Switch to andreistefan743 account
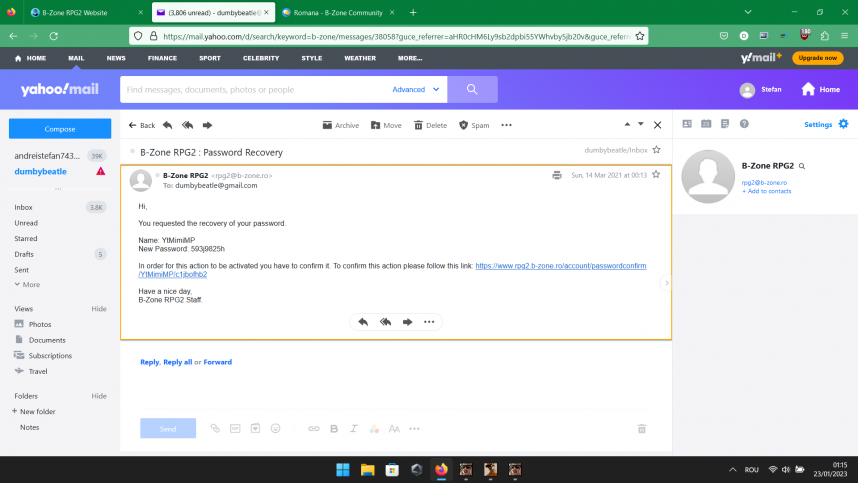Screen dimensions: 858x483 coord(47,156)
